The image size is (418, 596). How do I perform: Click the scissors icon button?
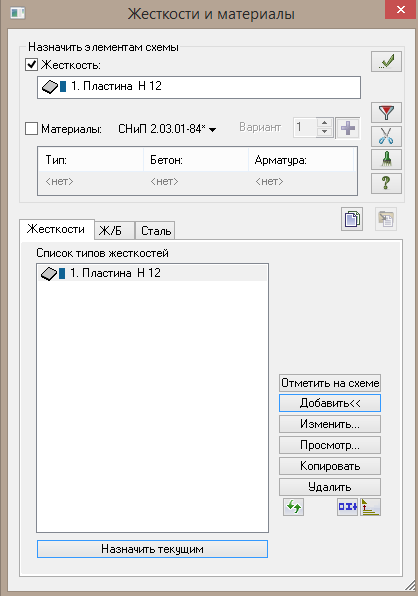(x=386, y=136)
